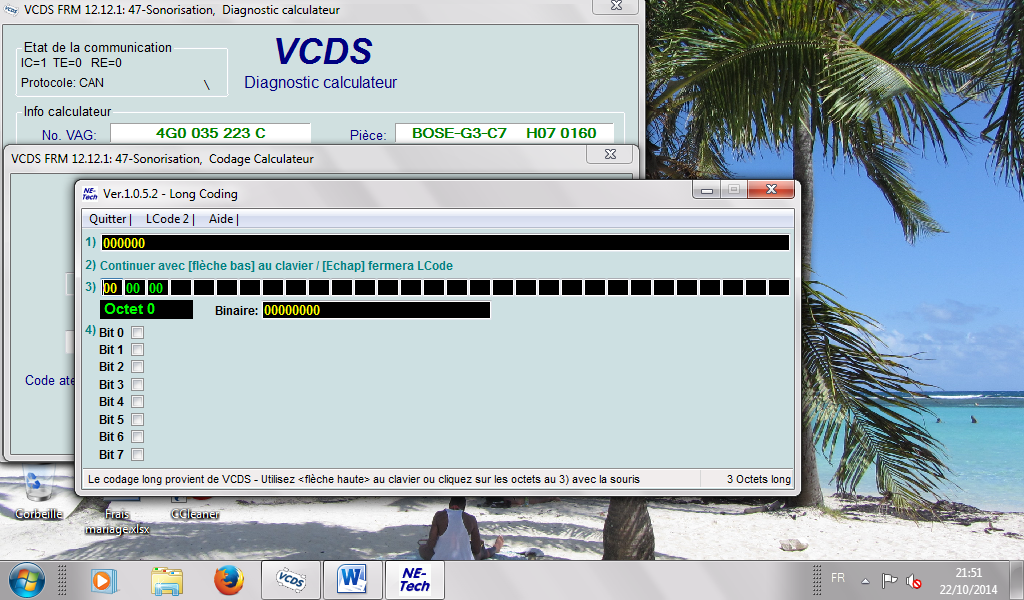Image resolution: width=1024 pixels, height=600 pixels.
Task: Open the Corbeille desktop icon
Action: click(x=39, y=490)
